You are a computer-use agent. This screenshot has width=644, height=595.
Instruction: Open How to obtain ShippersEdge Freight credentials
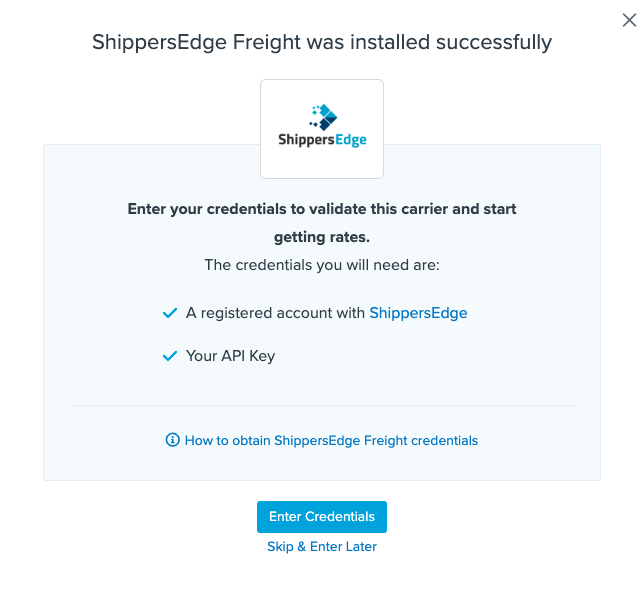(331, 440)
